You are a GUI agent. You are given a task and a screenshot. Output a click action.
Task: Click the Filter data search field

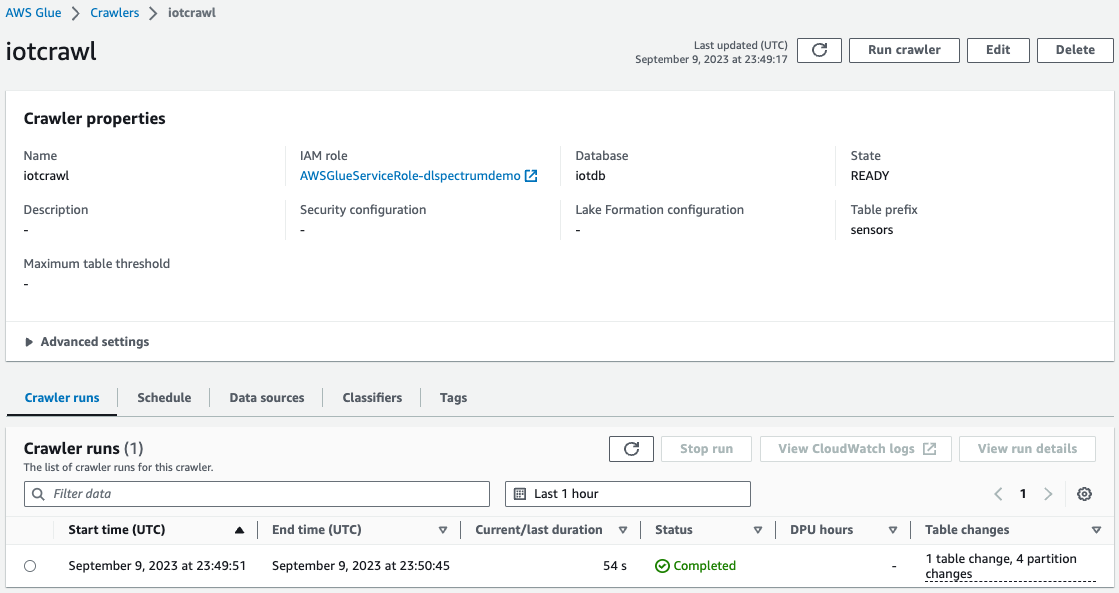257,494
